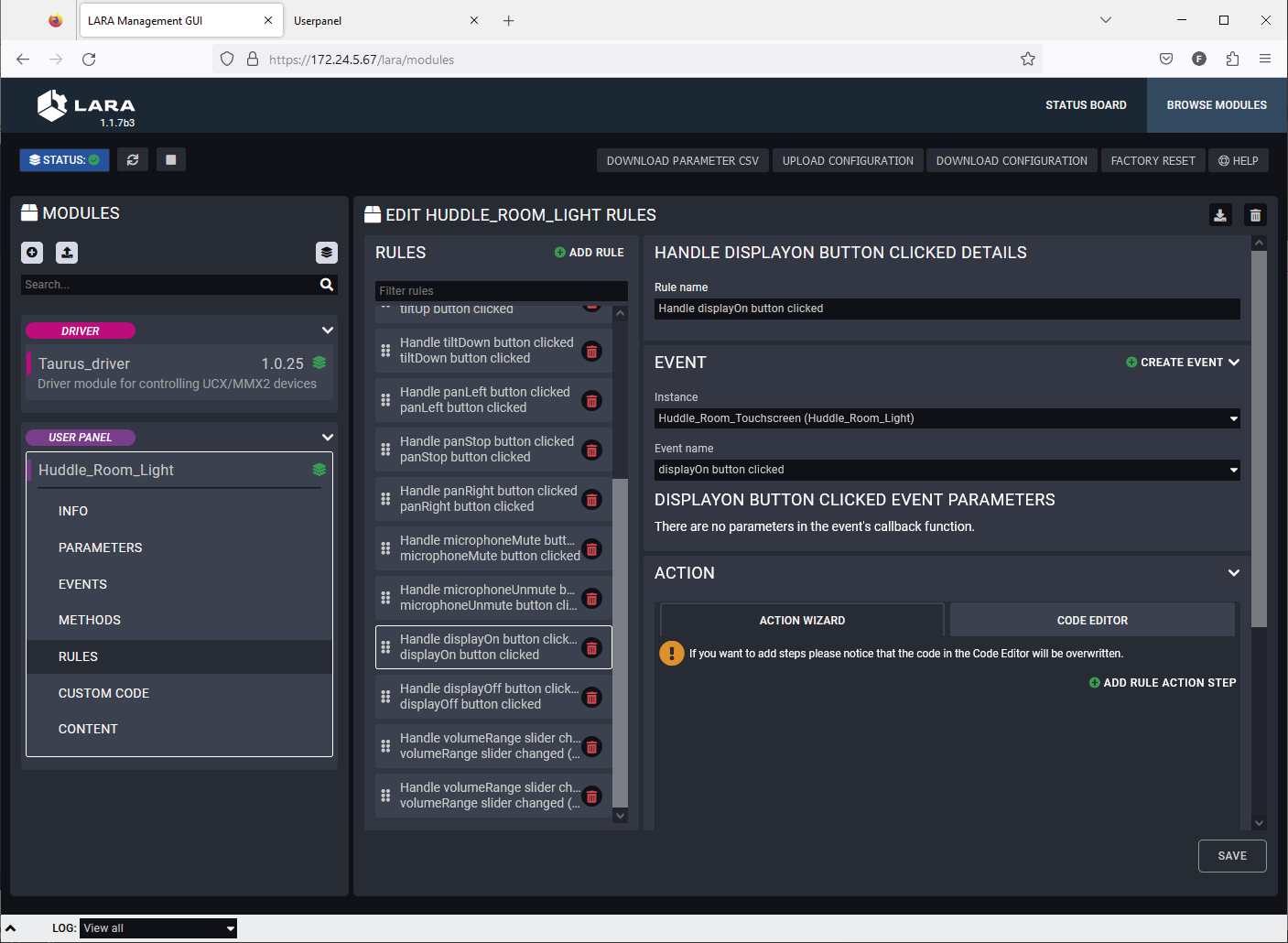Screen dimensions: 1288x943
Task: Open the Instance dropdown
Action: tap(947, 418)
